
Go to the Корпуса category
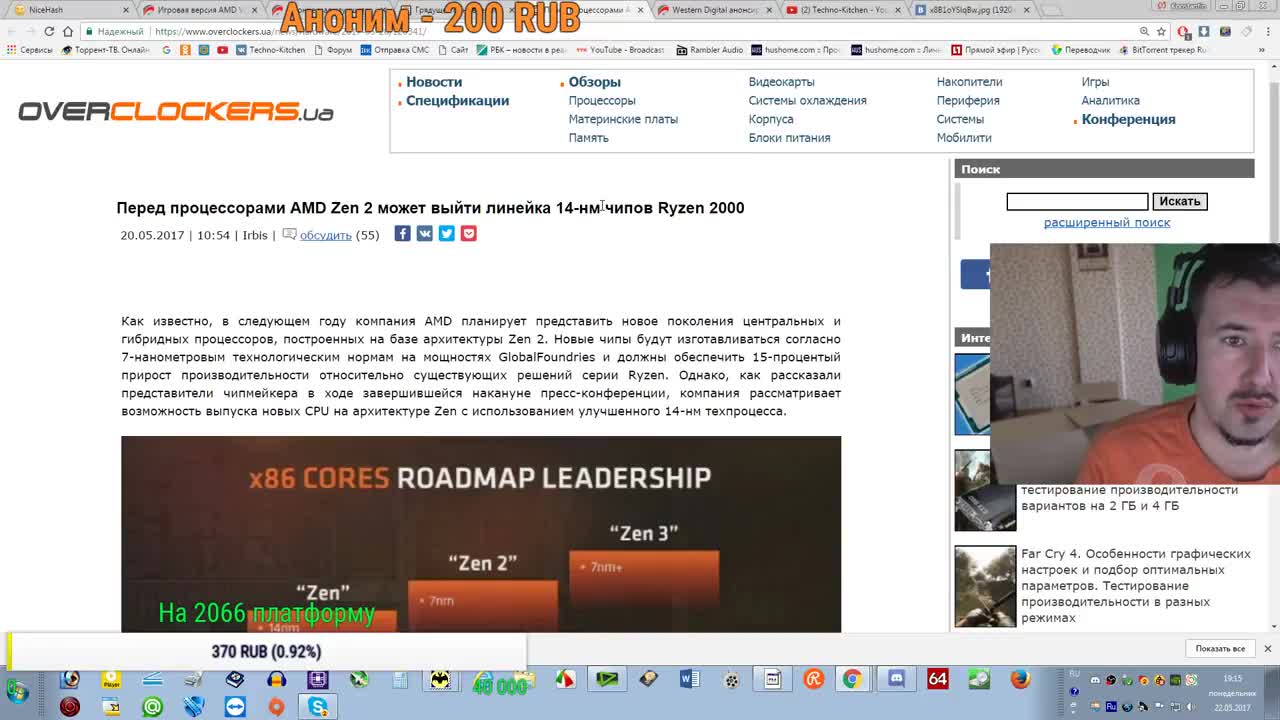pos(771,119)
